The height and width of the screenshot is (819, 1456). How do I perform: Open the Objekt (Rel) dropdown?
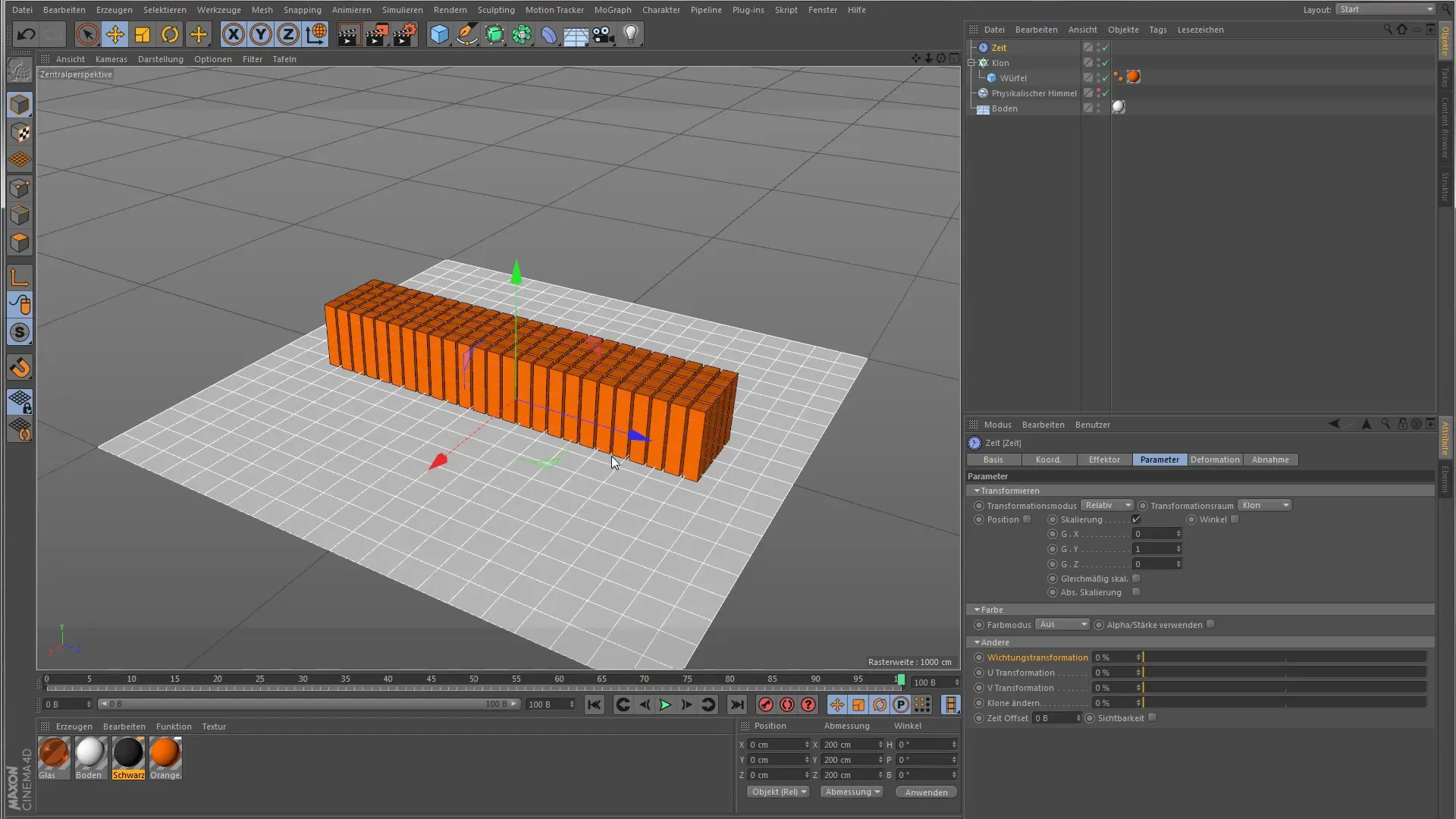779,792
